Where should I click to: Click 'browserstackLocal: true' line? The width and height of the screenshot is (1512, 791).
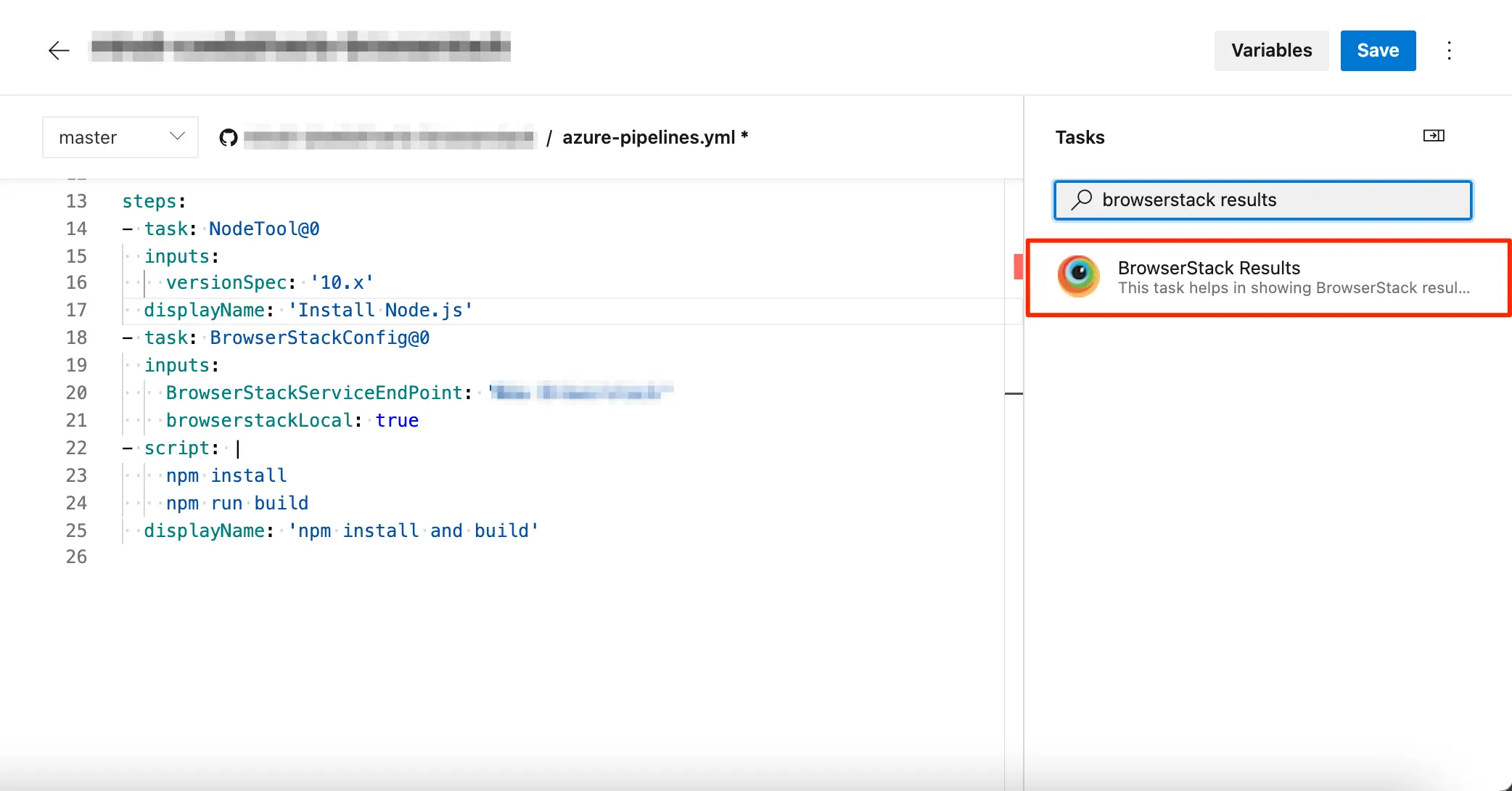292,420
